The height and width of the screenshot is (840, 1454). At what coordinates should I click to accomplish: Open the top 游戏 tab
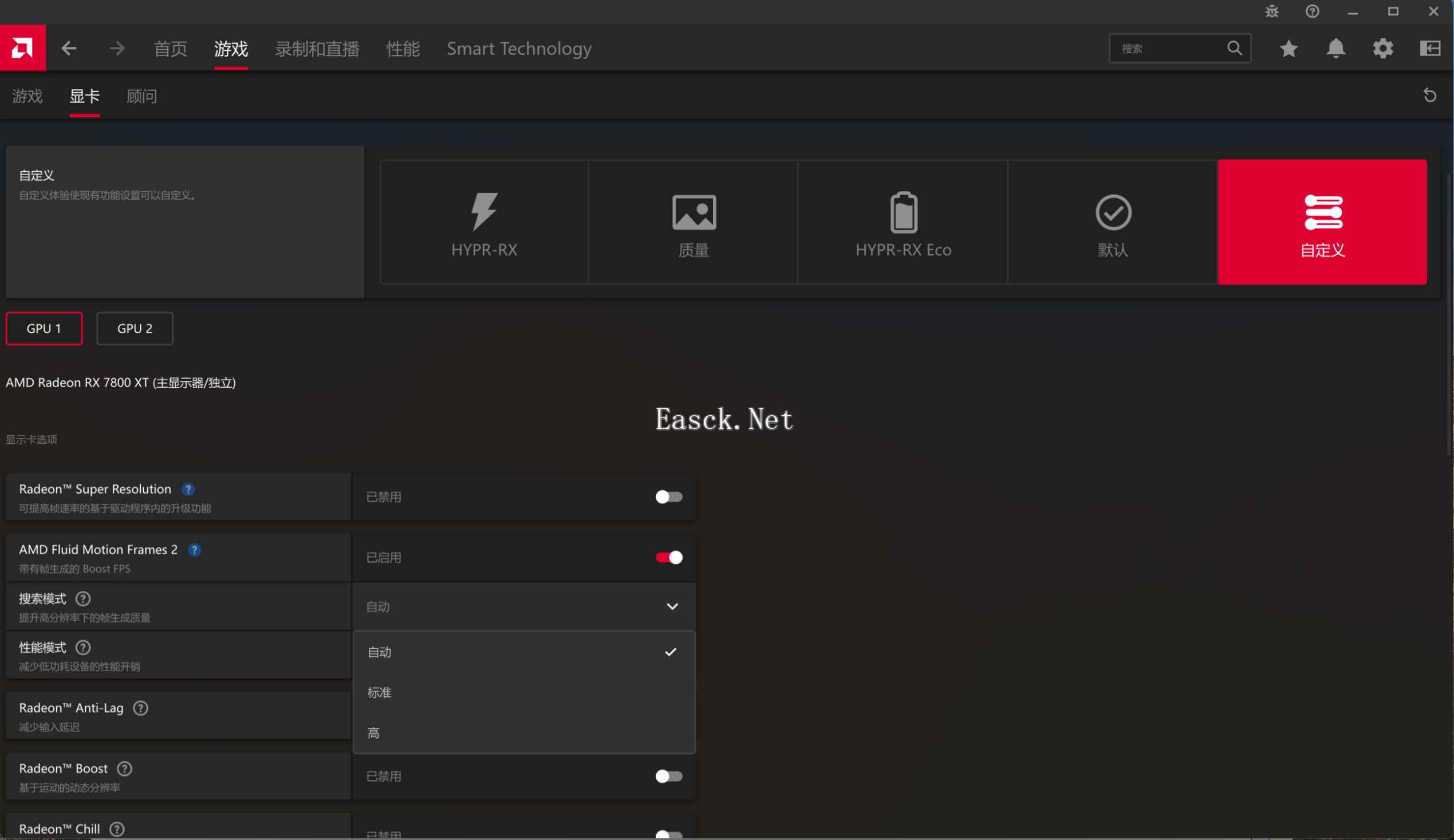pyautogui.click(x=231, y=49)
